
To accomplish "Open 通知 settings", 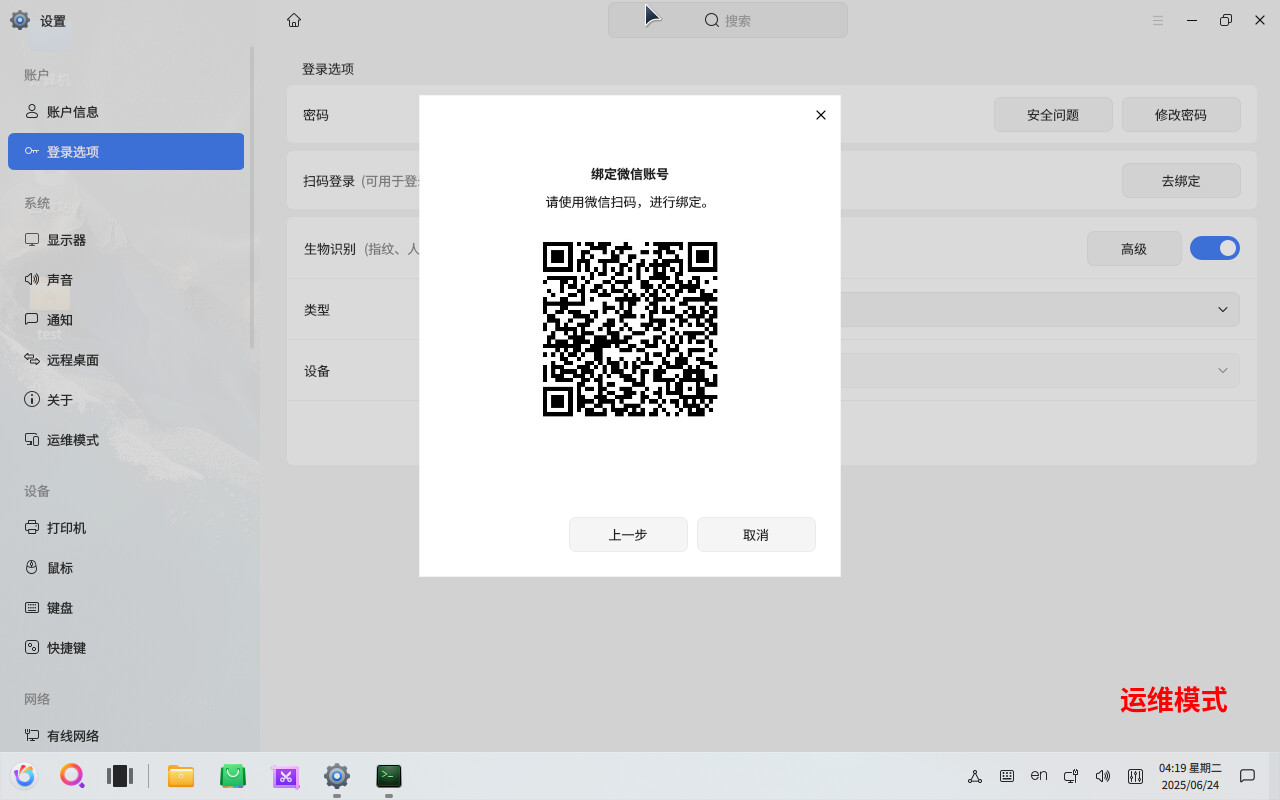I will (126, 320).
